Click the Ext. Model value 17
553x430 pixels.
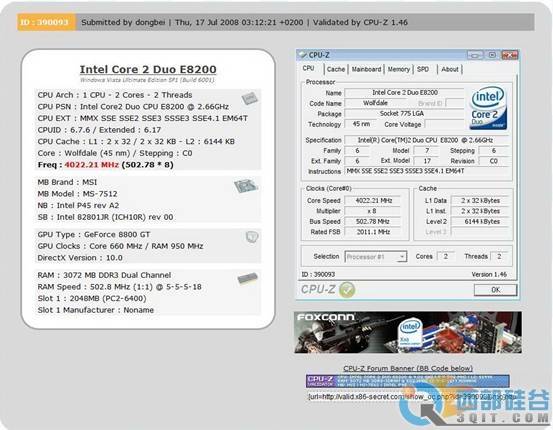[x=427, y=161]
